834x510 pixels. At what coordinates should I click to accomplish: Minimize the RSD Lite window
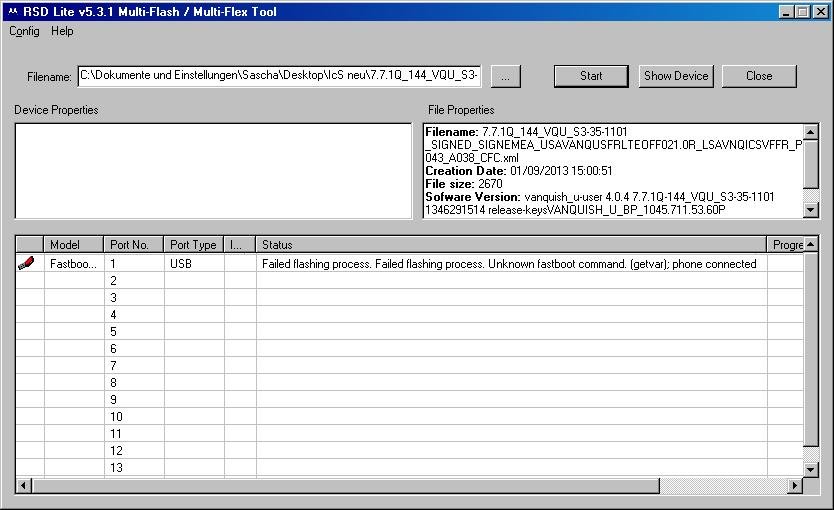tap(786, 12)
